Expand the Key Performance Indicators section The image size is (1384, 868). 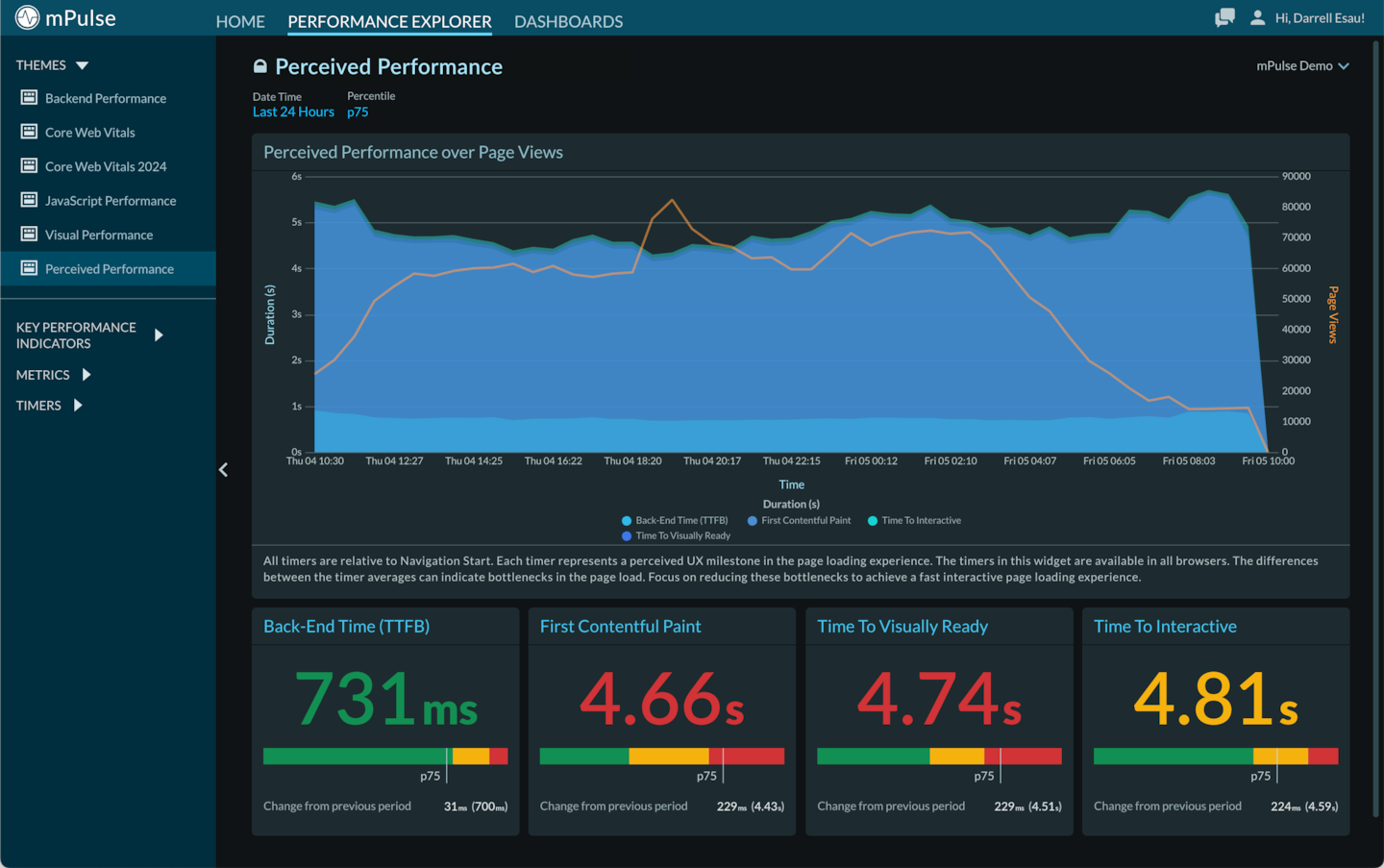pyautogui.click(x=159, y=335)
